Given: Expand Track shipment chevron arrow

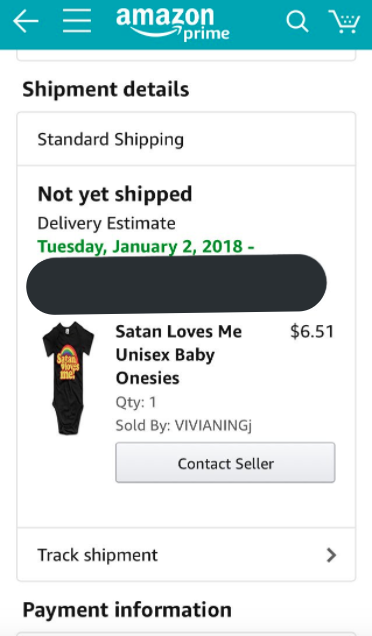Looking at the screenshot, I should pyautogui.click(x=331, y=555).
